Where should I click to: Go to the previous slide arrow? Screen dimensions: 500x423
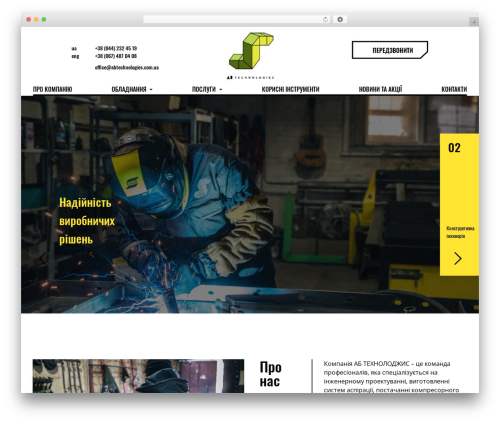point(42,258)
